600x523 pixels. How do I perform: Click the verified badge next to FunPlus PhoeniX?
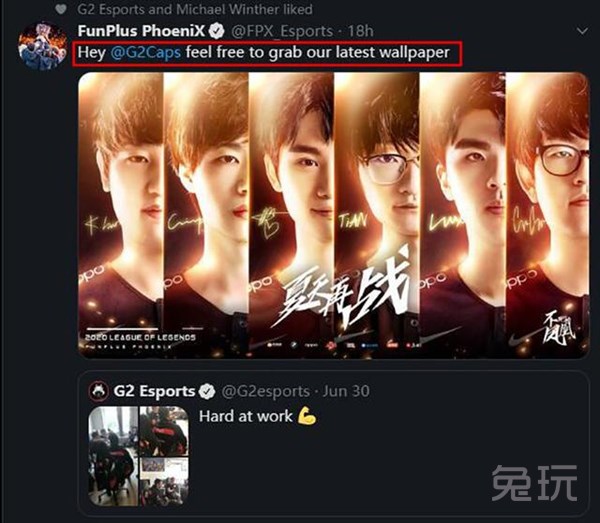(x=217, y=31)
